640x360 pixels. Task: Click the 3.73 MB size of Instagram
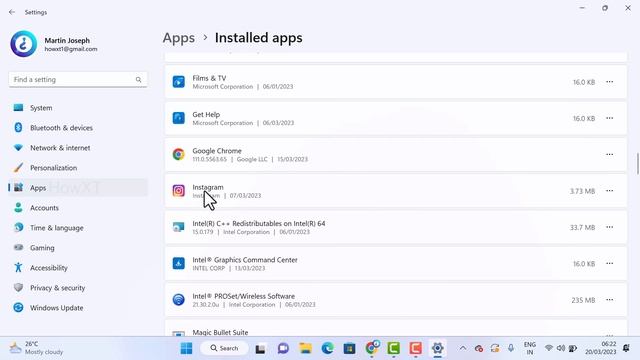click(582, 191)
